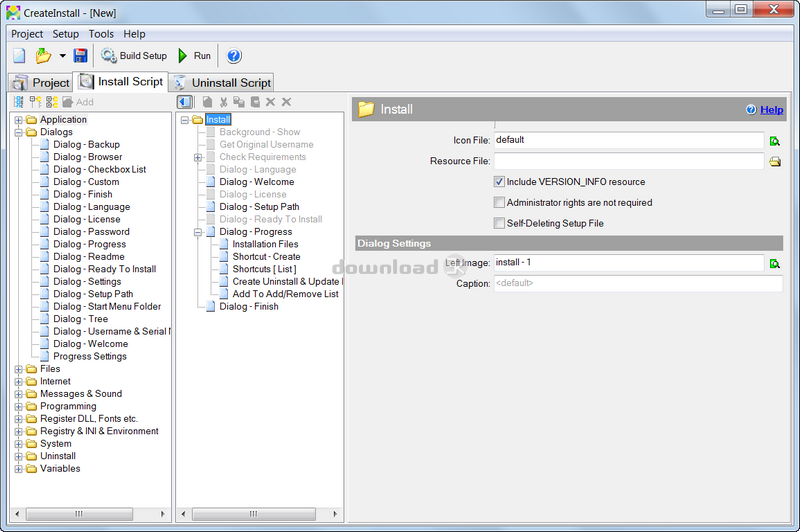Expand the Variables folder node
The height and width of the screenshot is (532, 800).
click(x=18, y=469)
